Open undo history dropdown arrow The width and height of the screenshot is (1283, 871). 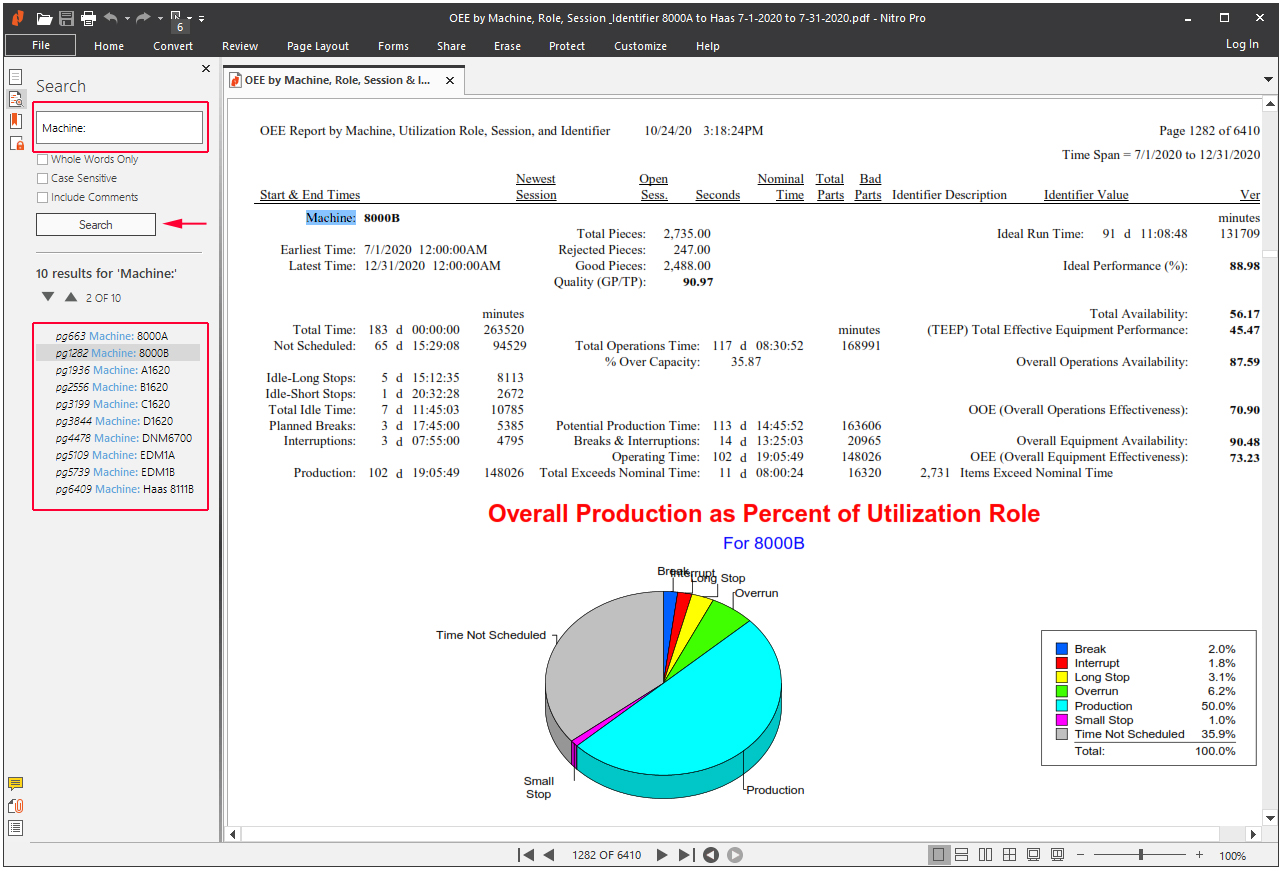pyautogui.click(x=127, y=19)
